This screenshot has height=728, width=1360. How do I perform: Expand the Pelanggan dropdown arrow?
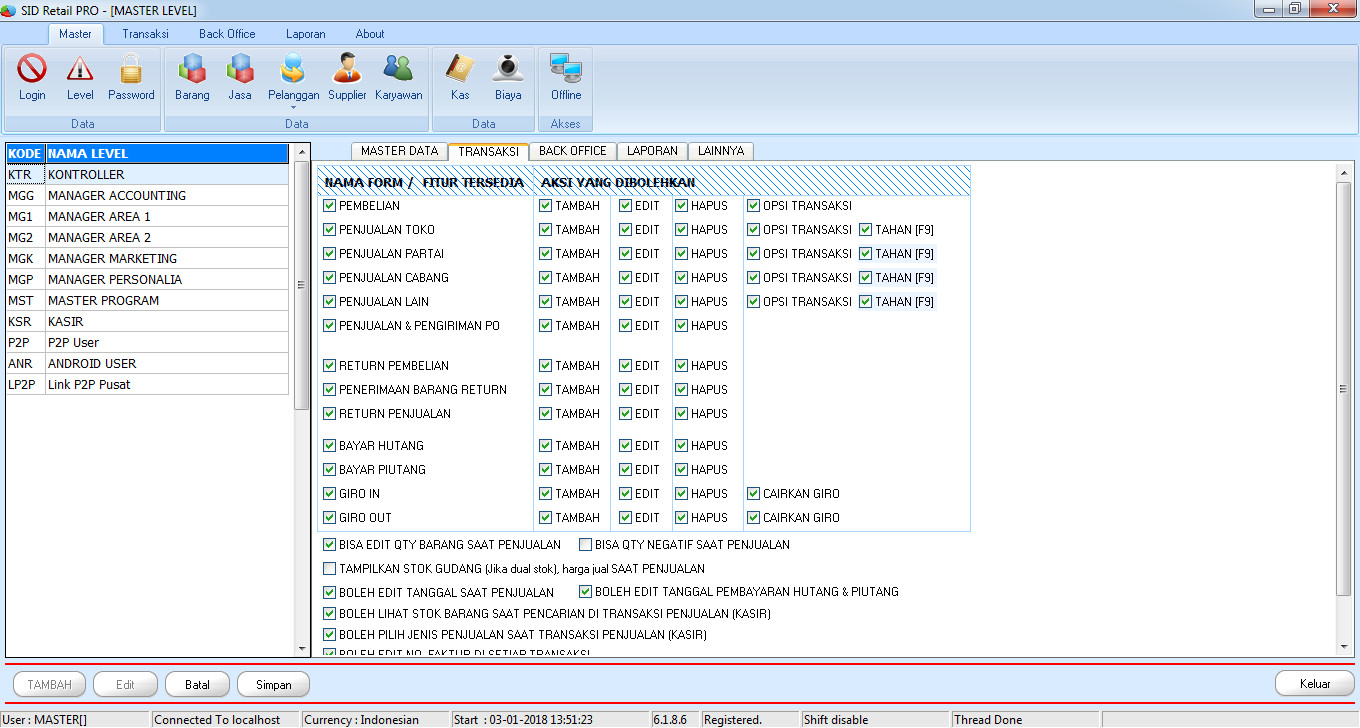[x=293, y=107]
